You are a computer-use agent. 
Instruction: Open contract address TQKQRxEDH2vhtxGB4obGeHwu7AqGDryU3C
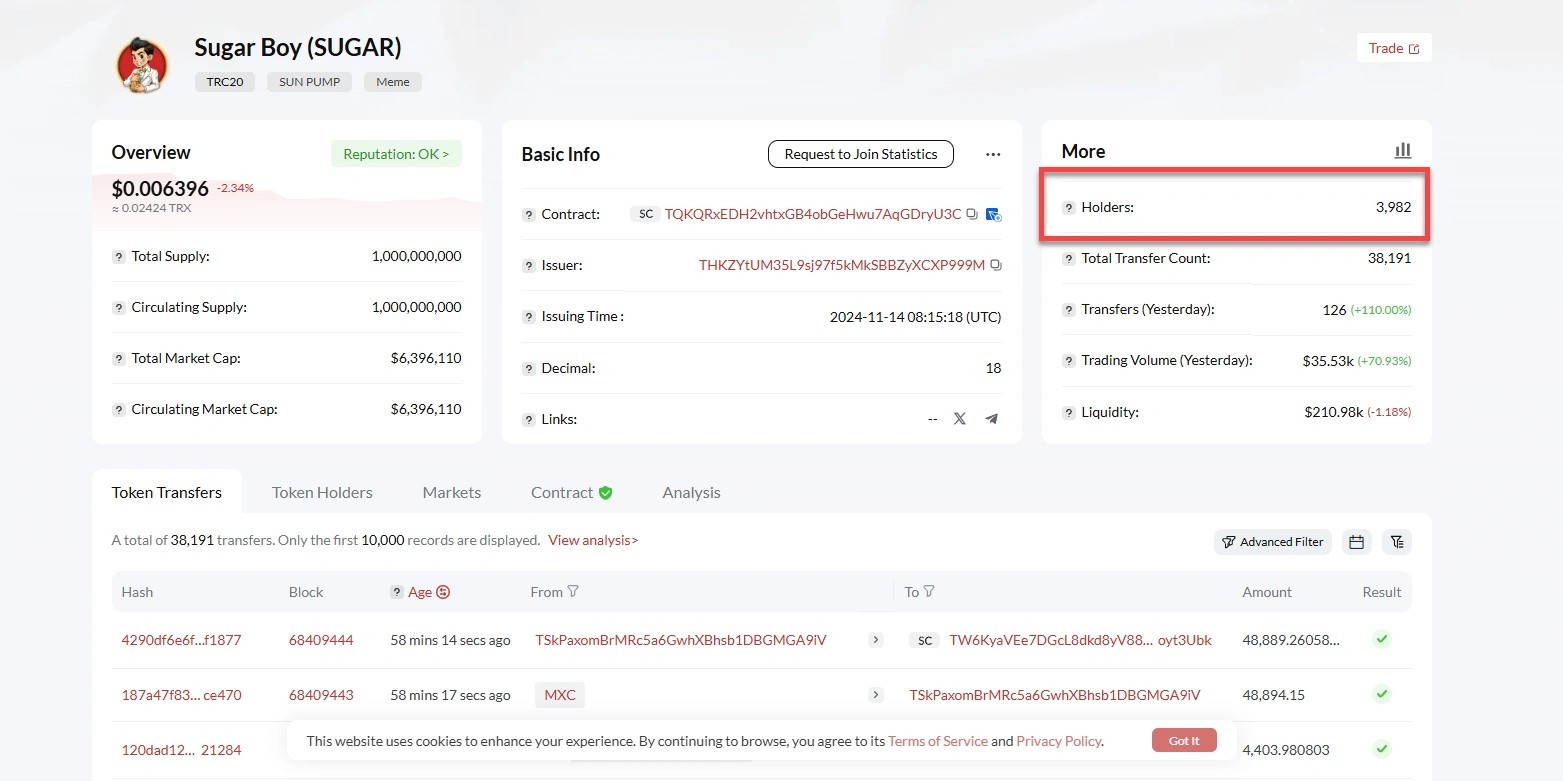(x=813, y=214)
